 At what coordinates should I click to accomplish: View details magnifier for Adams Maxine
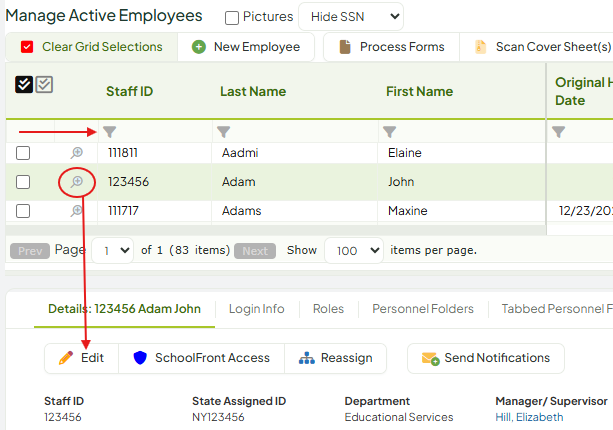(77, 211)
